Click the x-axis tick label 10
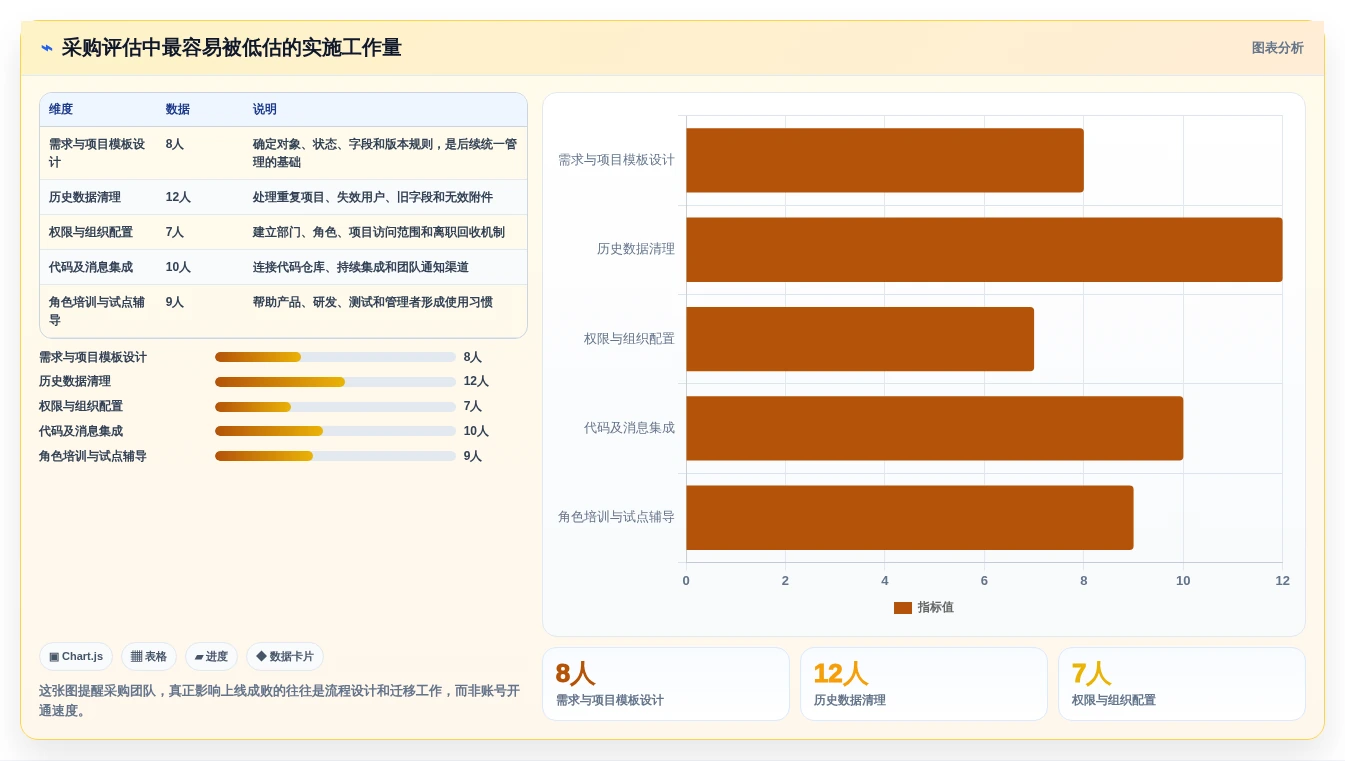Image resolution: width=1345 pixels, height=761 pixels. 1183,581
